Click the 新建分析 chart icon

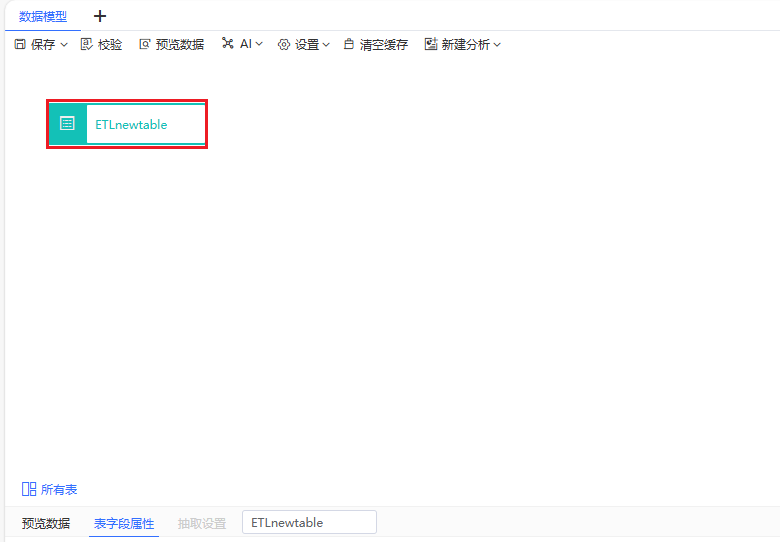pyautogui.click(x=431, y=44)
